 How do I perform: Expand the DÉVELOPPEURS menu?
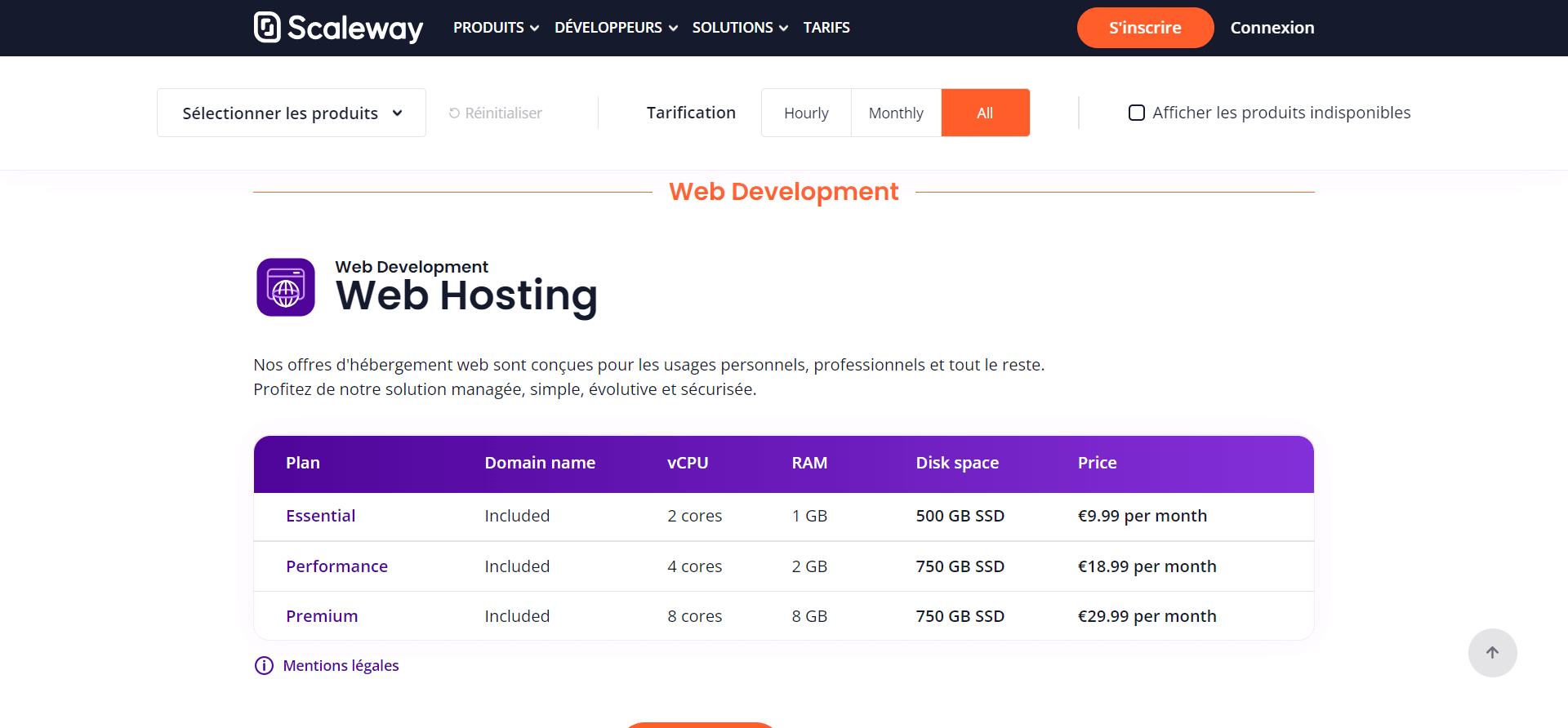coord(616,28)
